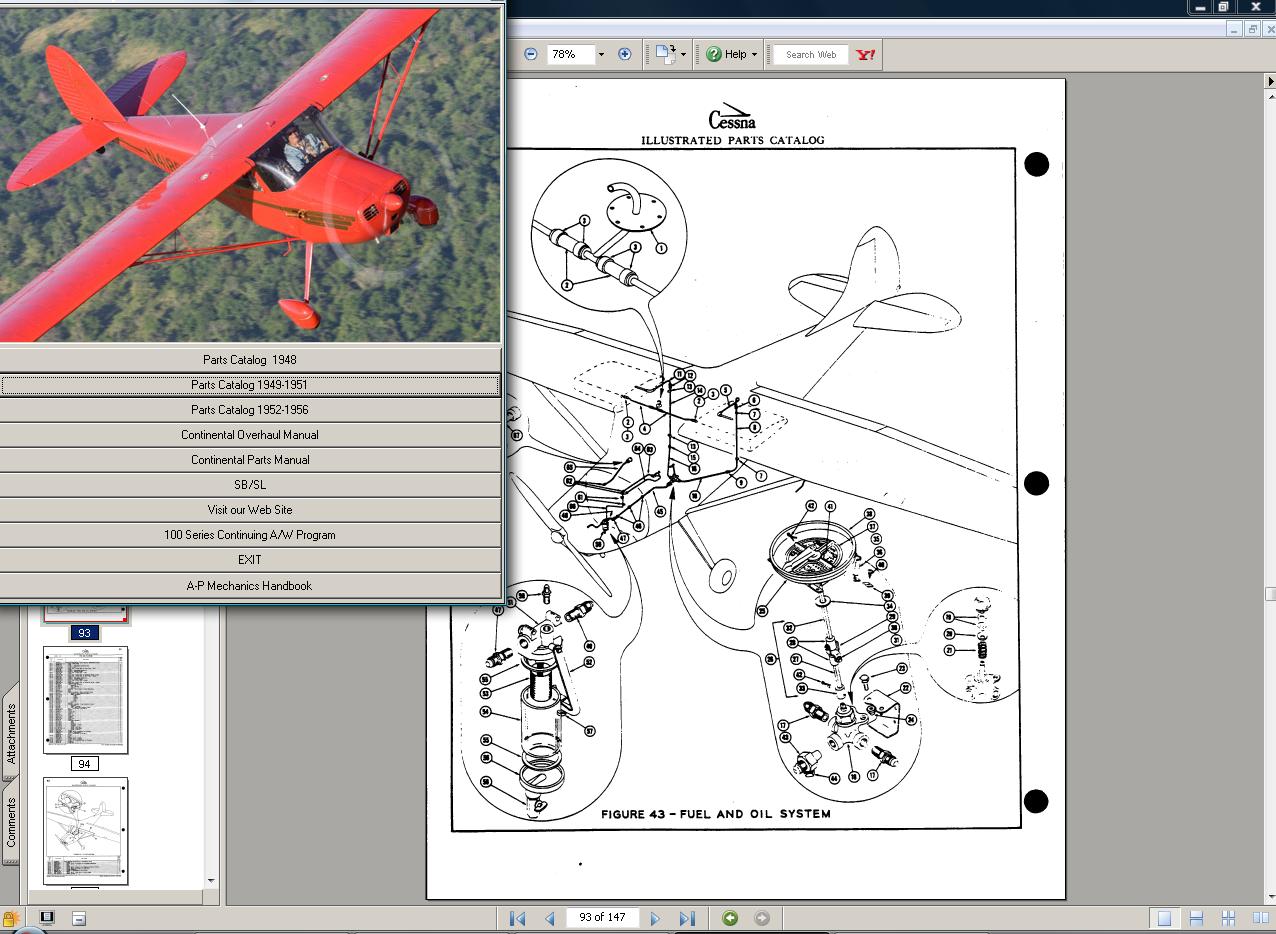The image size is (1276, 934).
Task: Click the EXIT button
Action: point(250,560)
